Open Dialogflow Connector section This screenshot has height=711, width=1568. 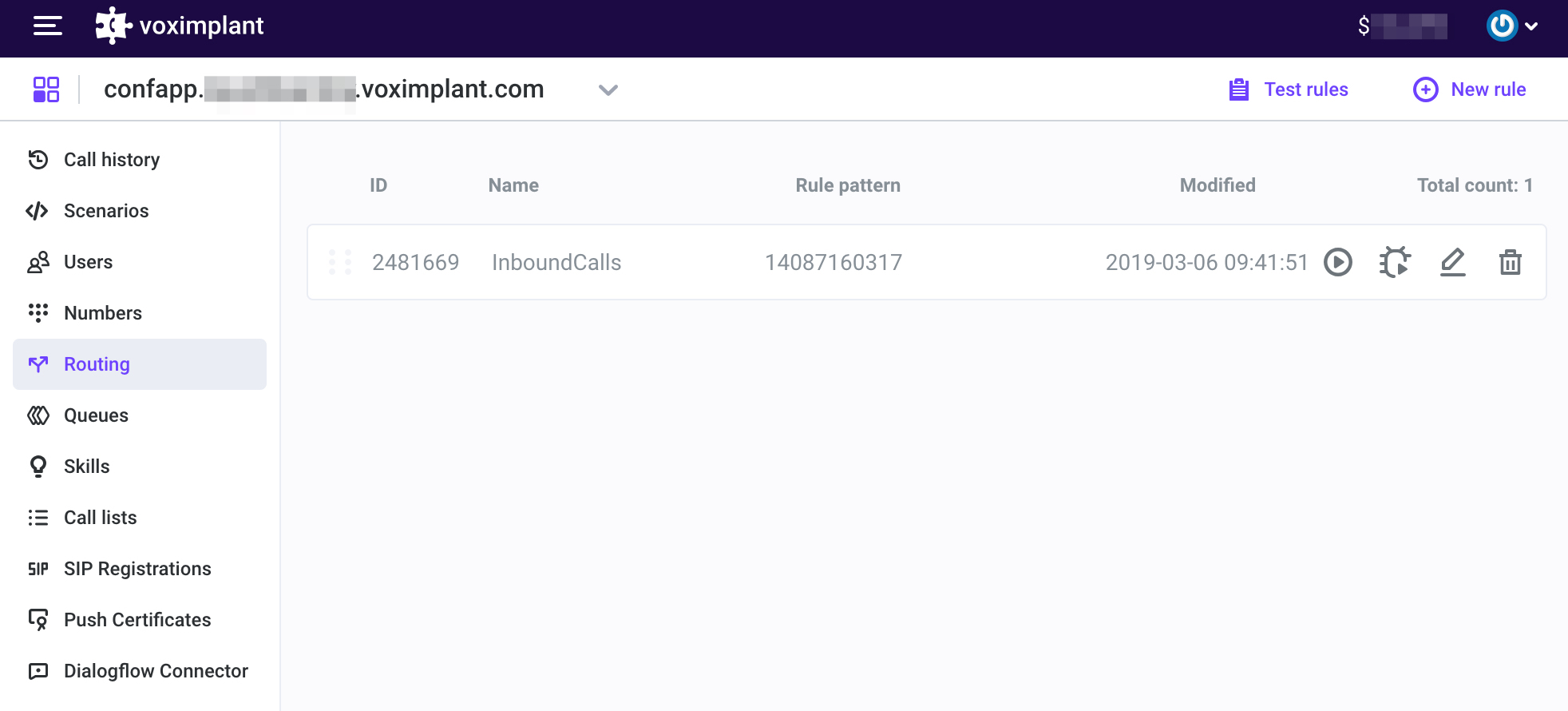[140, 671]
